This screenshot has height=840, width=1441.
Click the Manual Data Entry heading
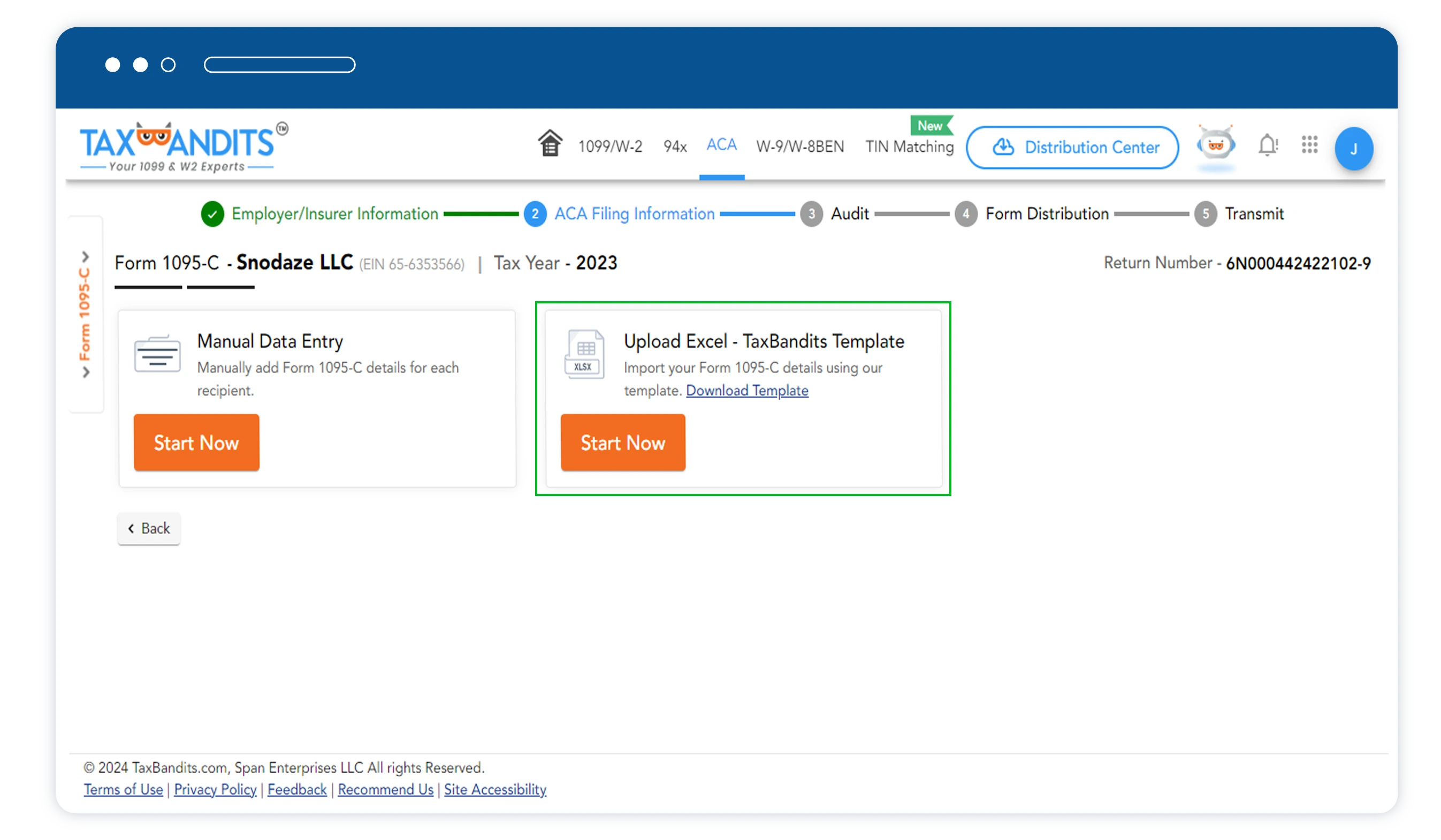click(270, 341)
